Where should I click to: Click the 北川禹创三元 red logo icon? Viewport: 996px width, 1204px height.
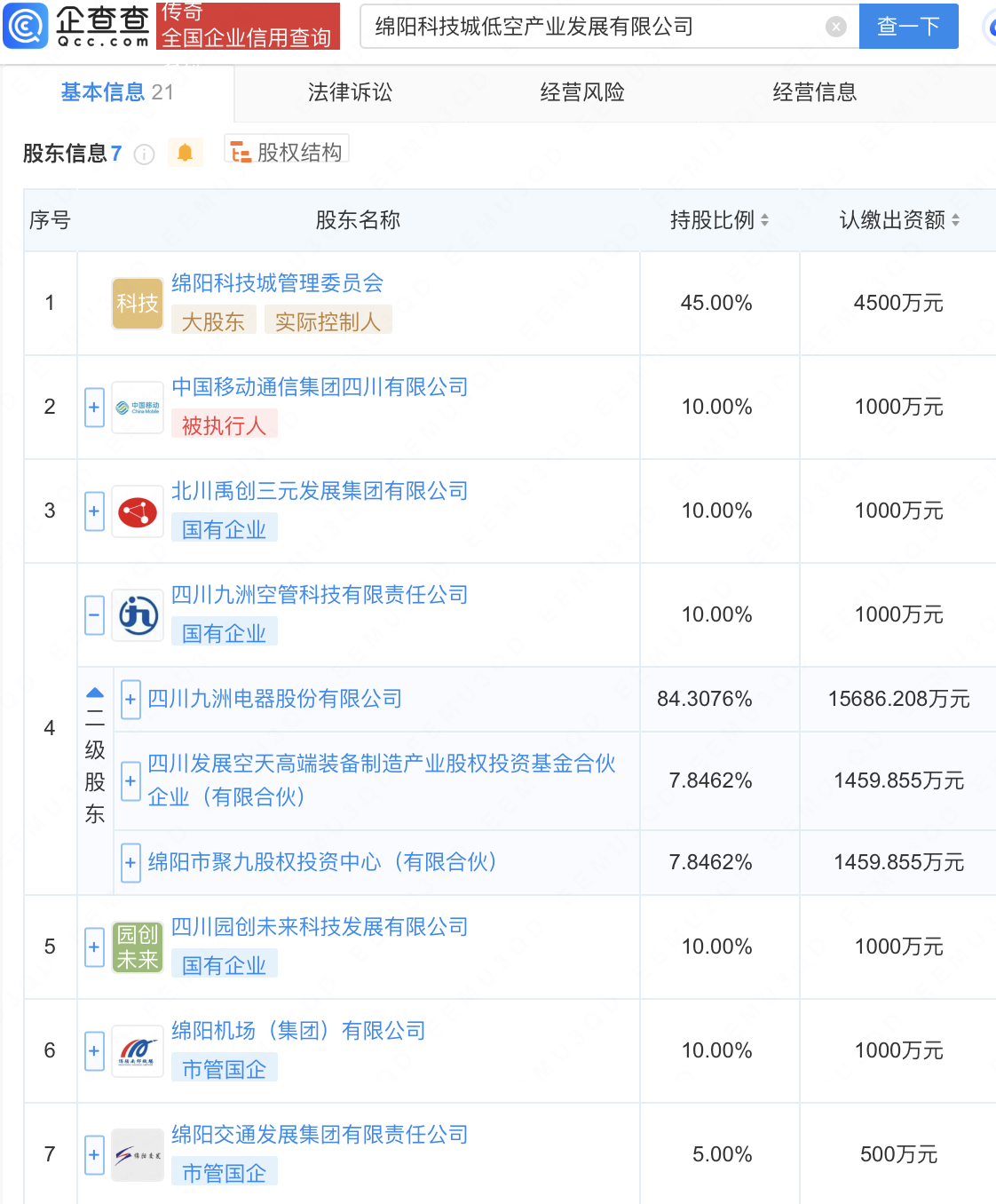point(138,511)
